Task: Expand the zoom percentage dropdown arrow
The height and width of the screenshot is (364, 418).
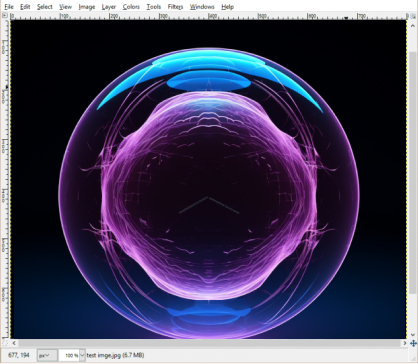Action: pos(82,355)
